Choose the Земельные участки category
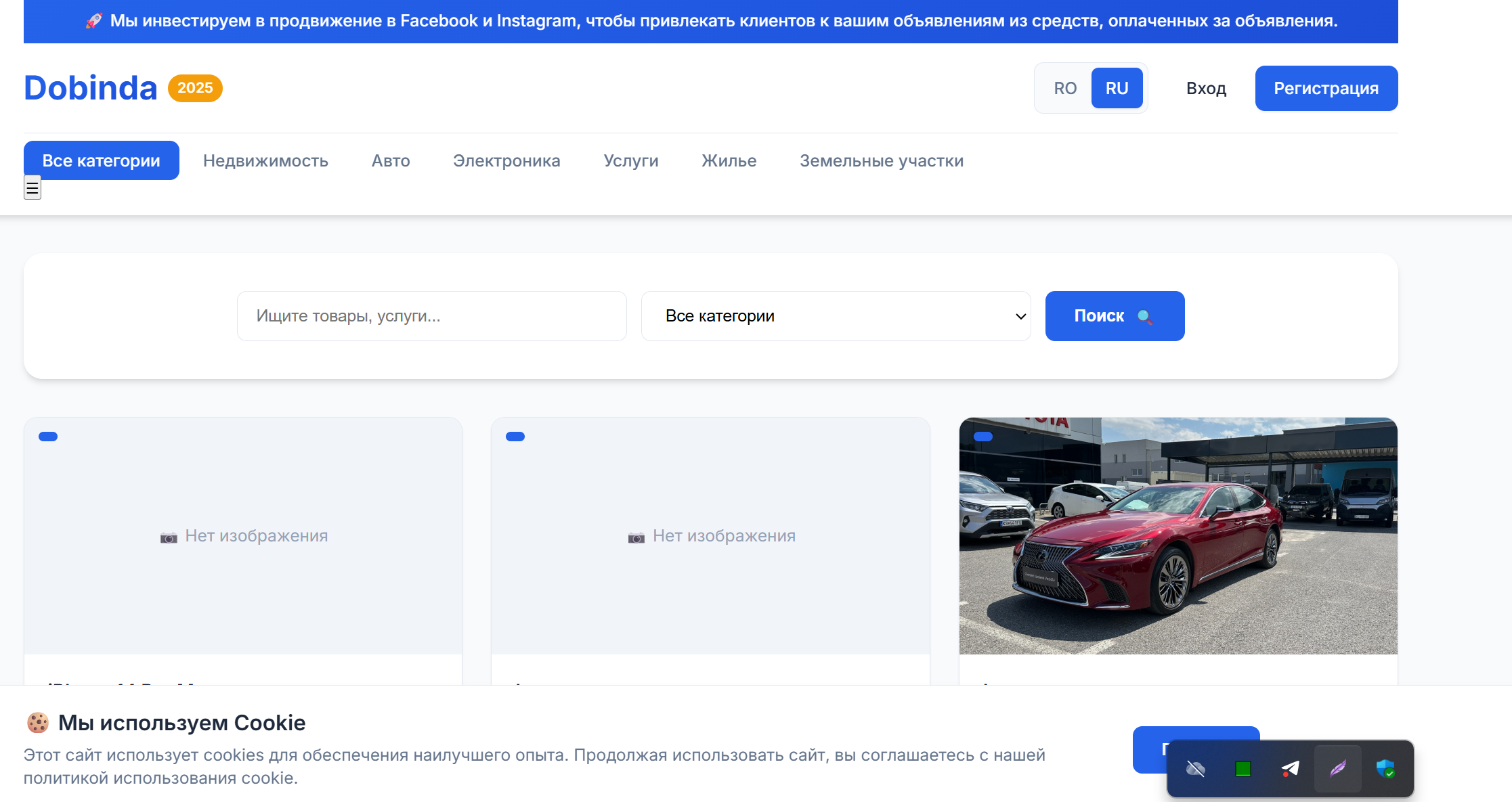The width and height of the screenshot is (1512, 802). [881, 160]
